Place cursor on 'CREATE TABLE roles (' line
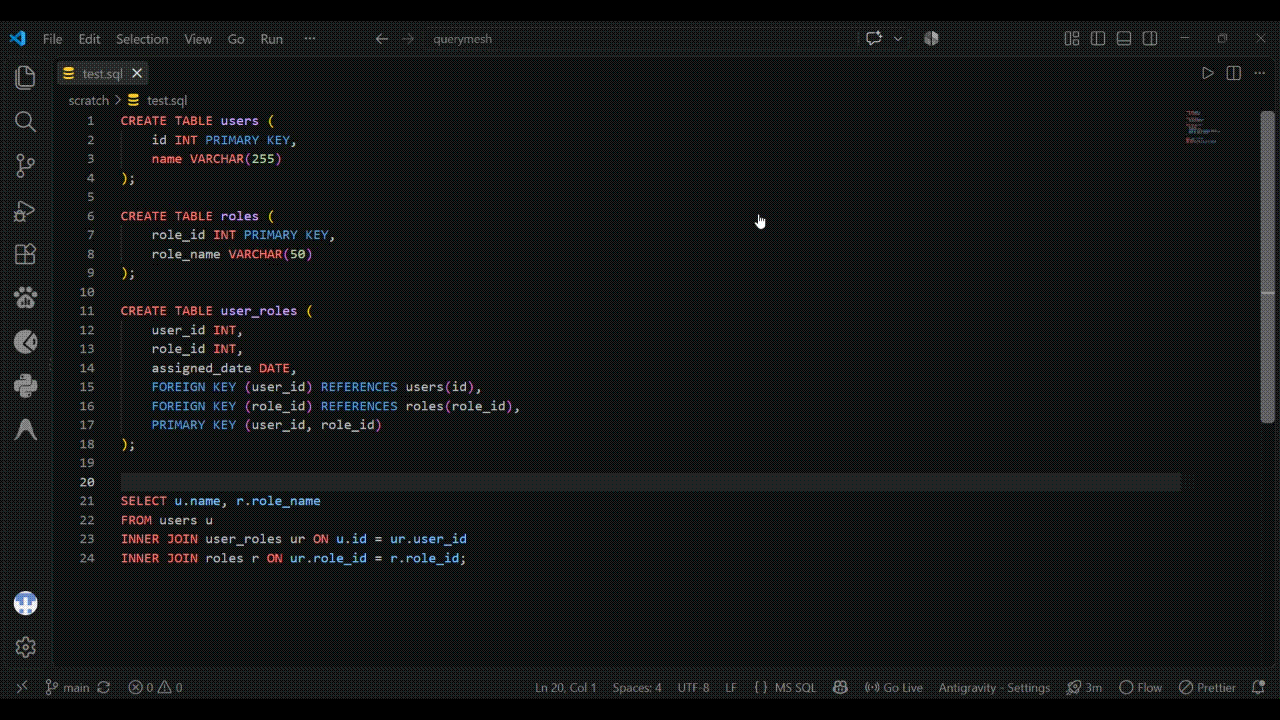 coord(197,216)
